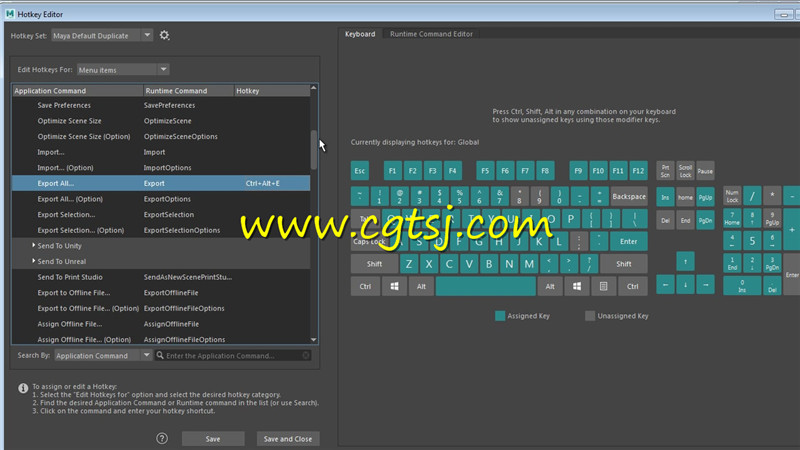
Task: Sort by Runtime Command column header
Action: coord(188,91)
